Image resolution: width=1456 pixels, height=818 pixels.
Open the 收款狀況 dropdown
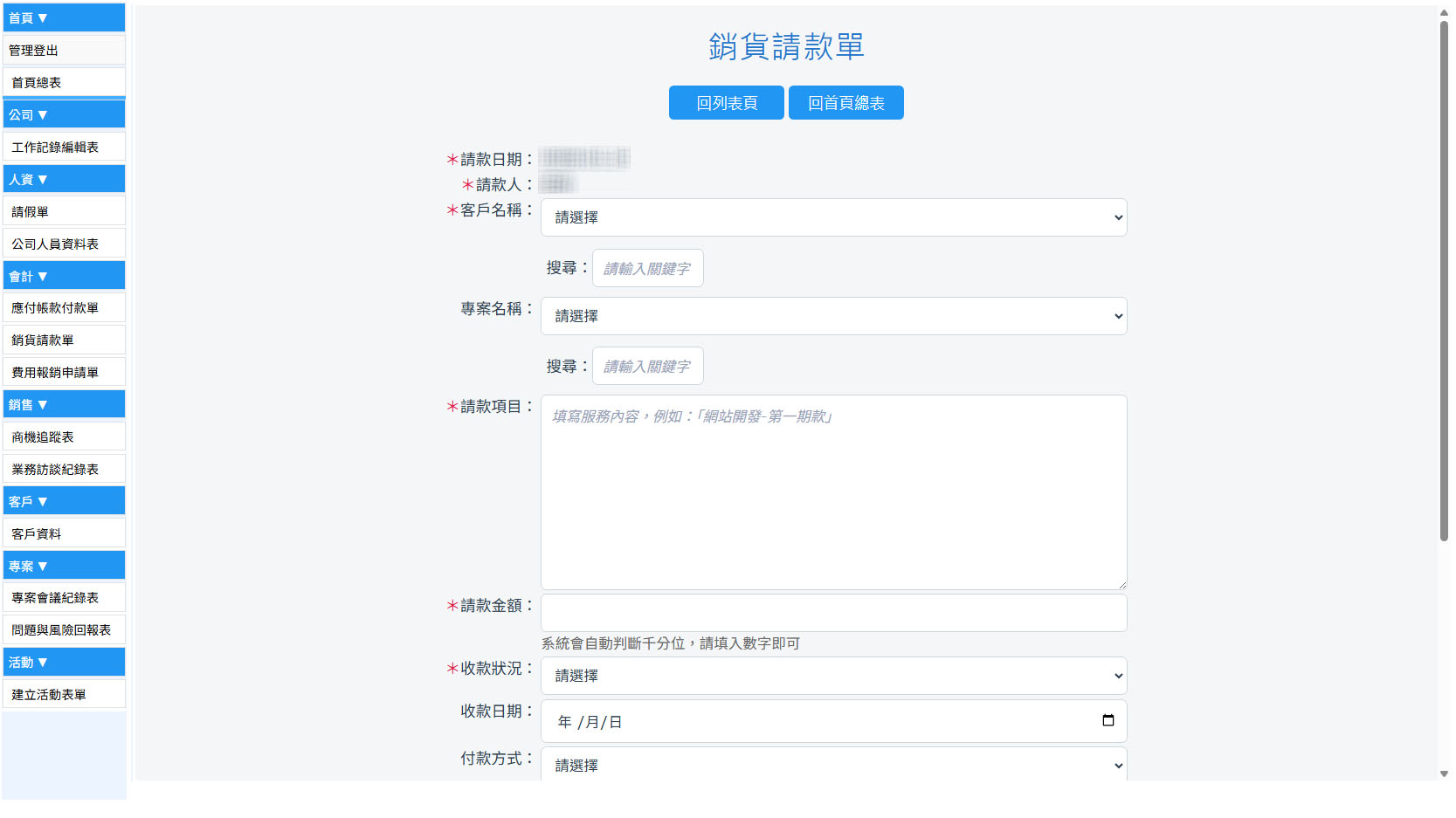pos(834,676)
